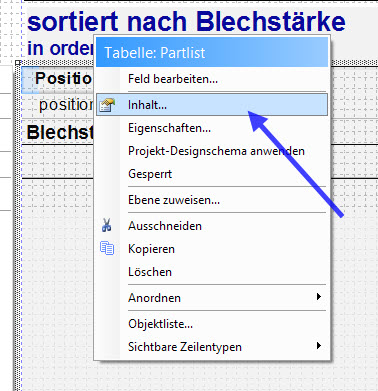378x391 pixels.
Task: Select the Position header cell in table
Action: (x=57, y=79)
